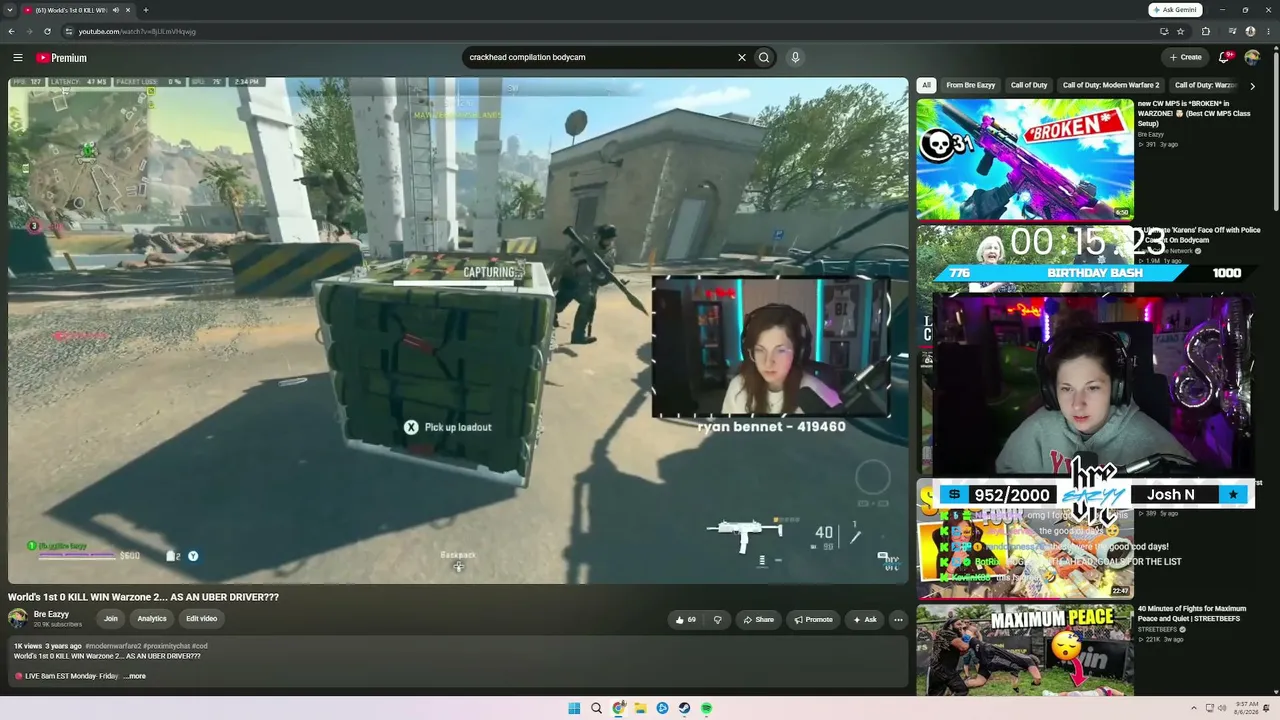The height and width of the screenshot is (720, 1280).
Task: Start voice search with microphone icon
Action: coord(795,57)
